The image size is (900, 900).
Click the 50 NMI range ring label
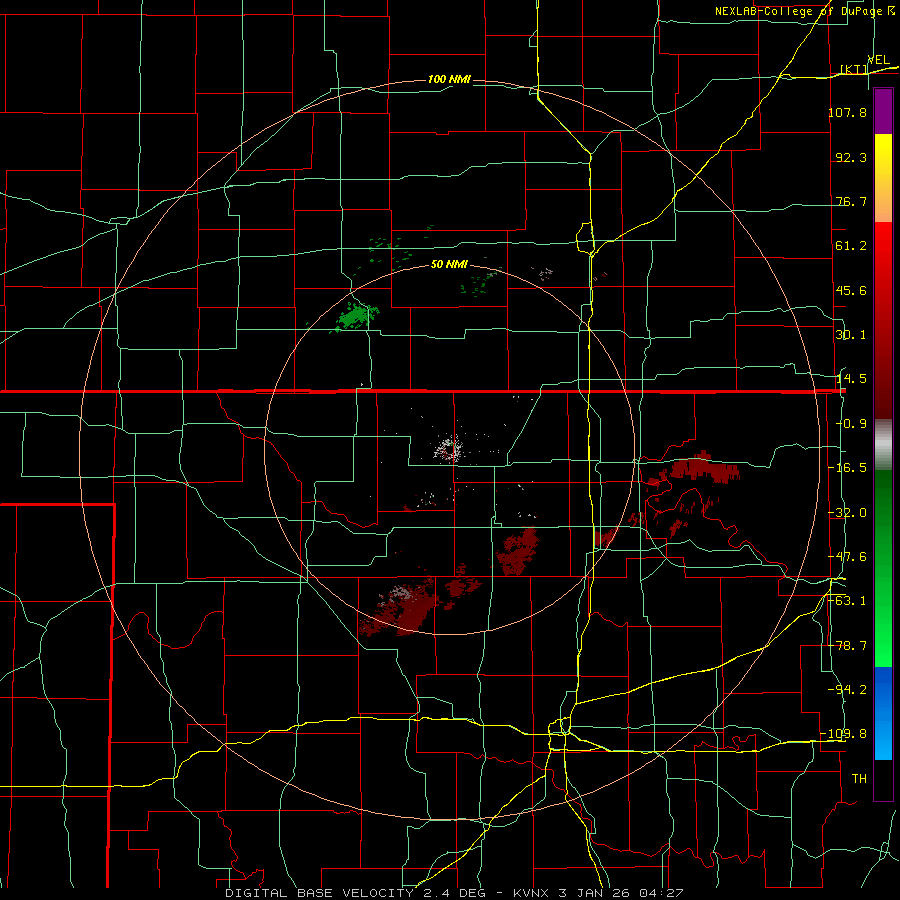pos(449,265)
